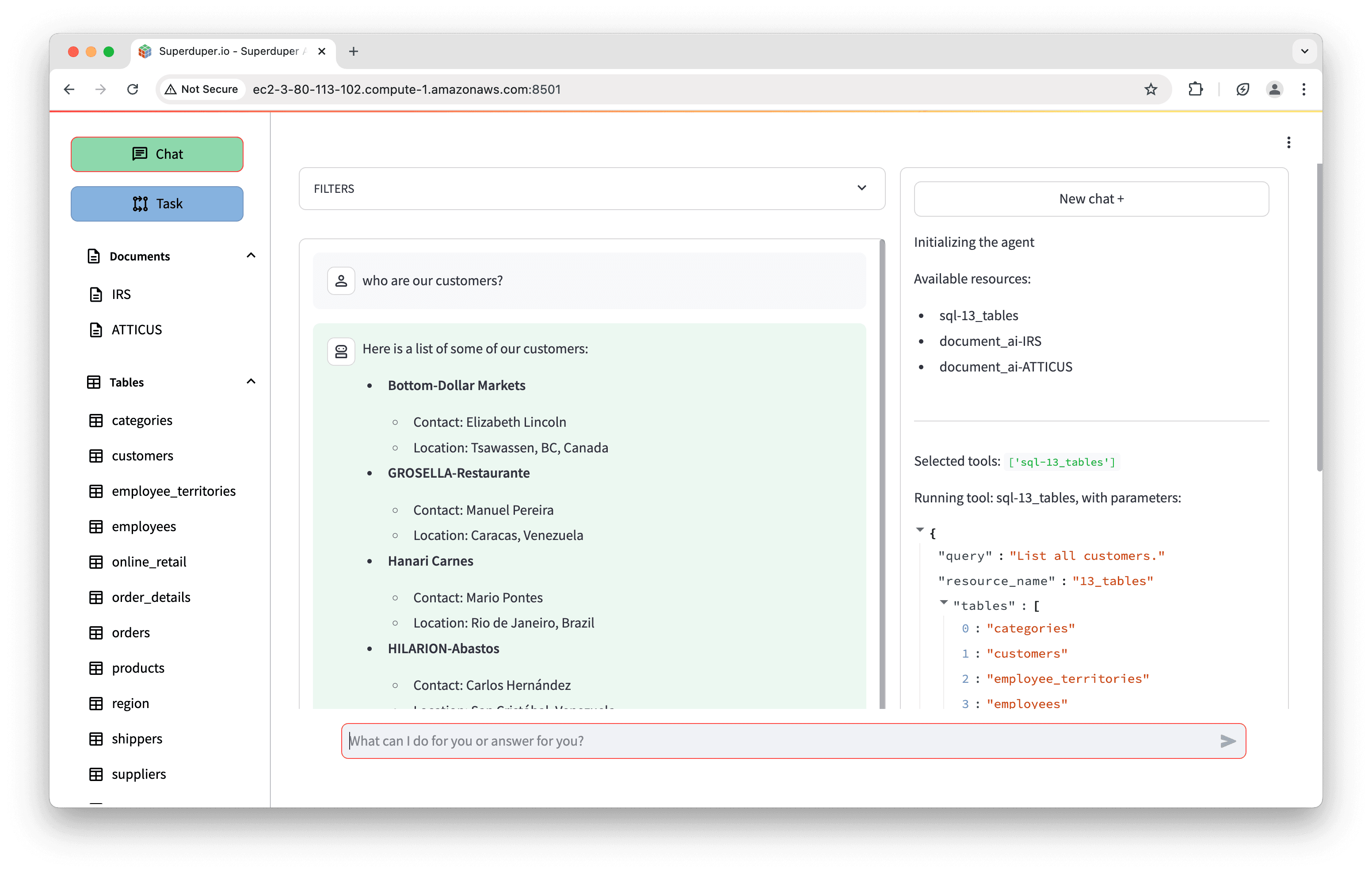Click the send arrow button in input
Image resolution: width=1372 pixels, height=873 pixels.
[x=1228, y=741]
